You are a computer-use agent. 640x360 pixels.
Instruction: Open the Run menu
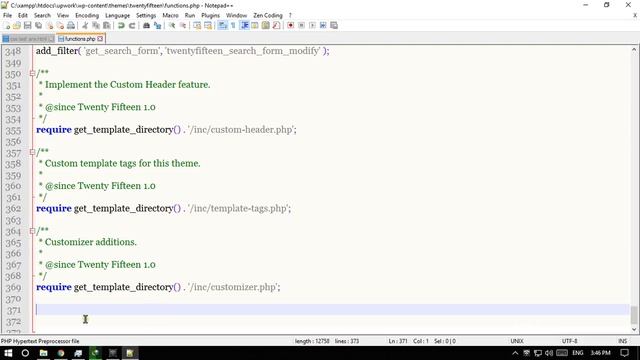[x=190, y=15]
